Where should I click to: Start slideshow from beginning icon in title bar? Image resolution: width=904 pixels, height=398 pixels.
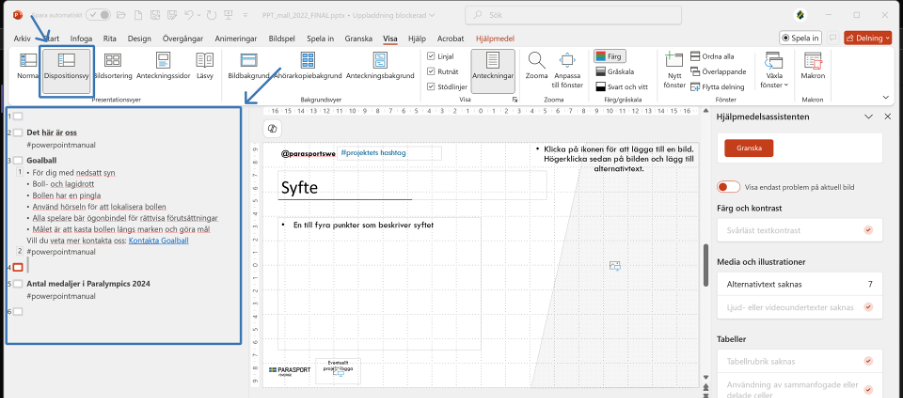tap(229, 15)
